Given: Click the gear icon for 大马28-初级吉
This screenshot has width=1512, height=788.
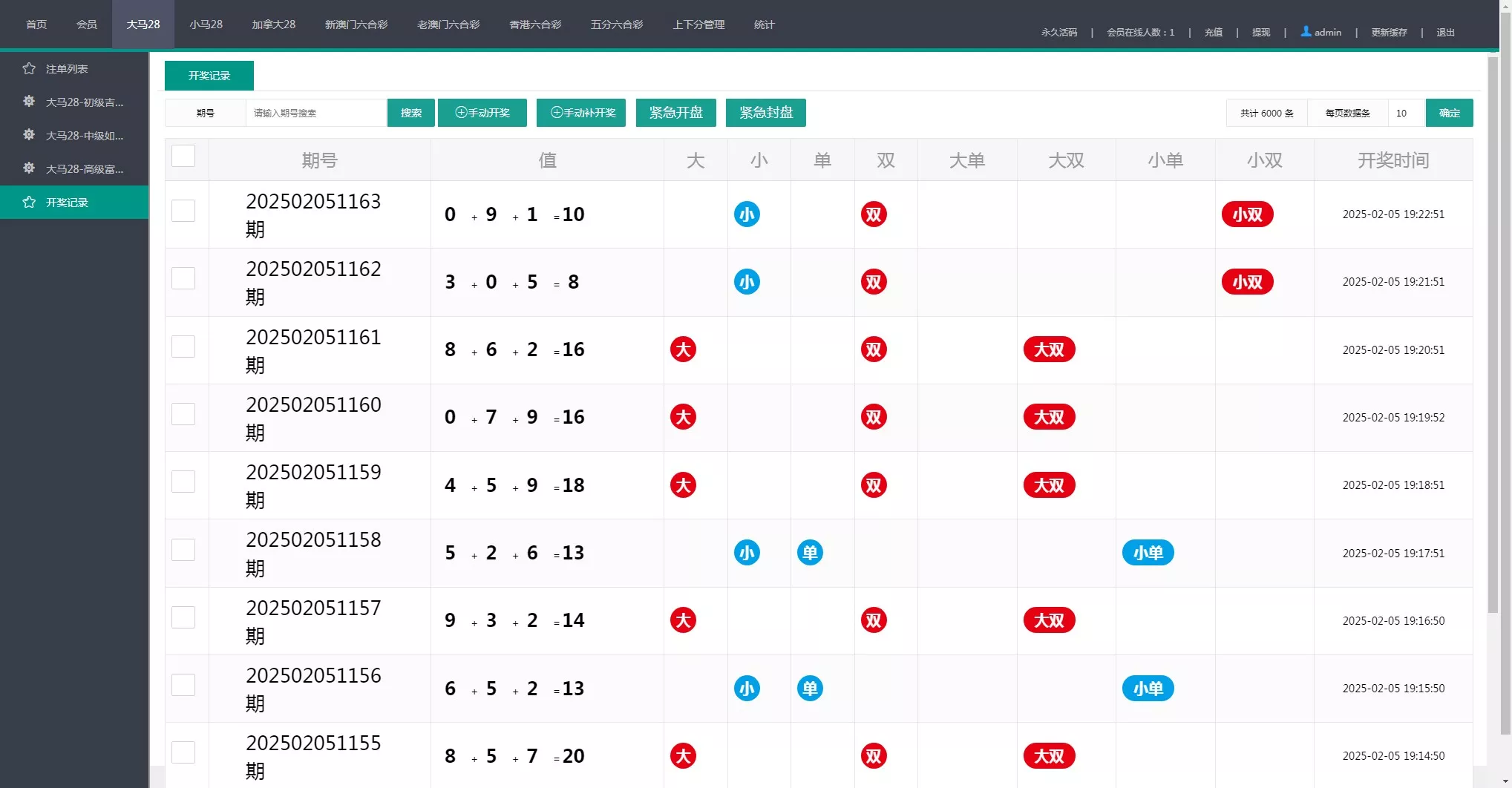Looking at the screenshot, I should (29, 102).
